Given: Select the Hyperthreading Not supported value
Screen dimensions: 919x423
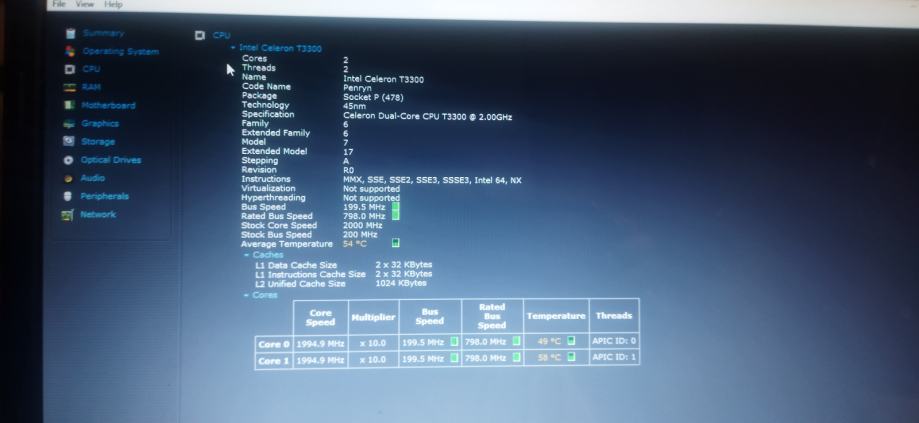Looking at the screenshot, I should pyautogui.click(x=372, y=198).
